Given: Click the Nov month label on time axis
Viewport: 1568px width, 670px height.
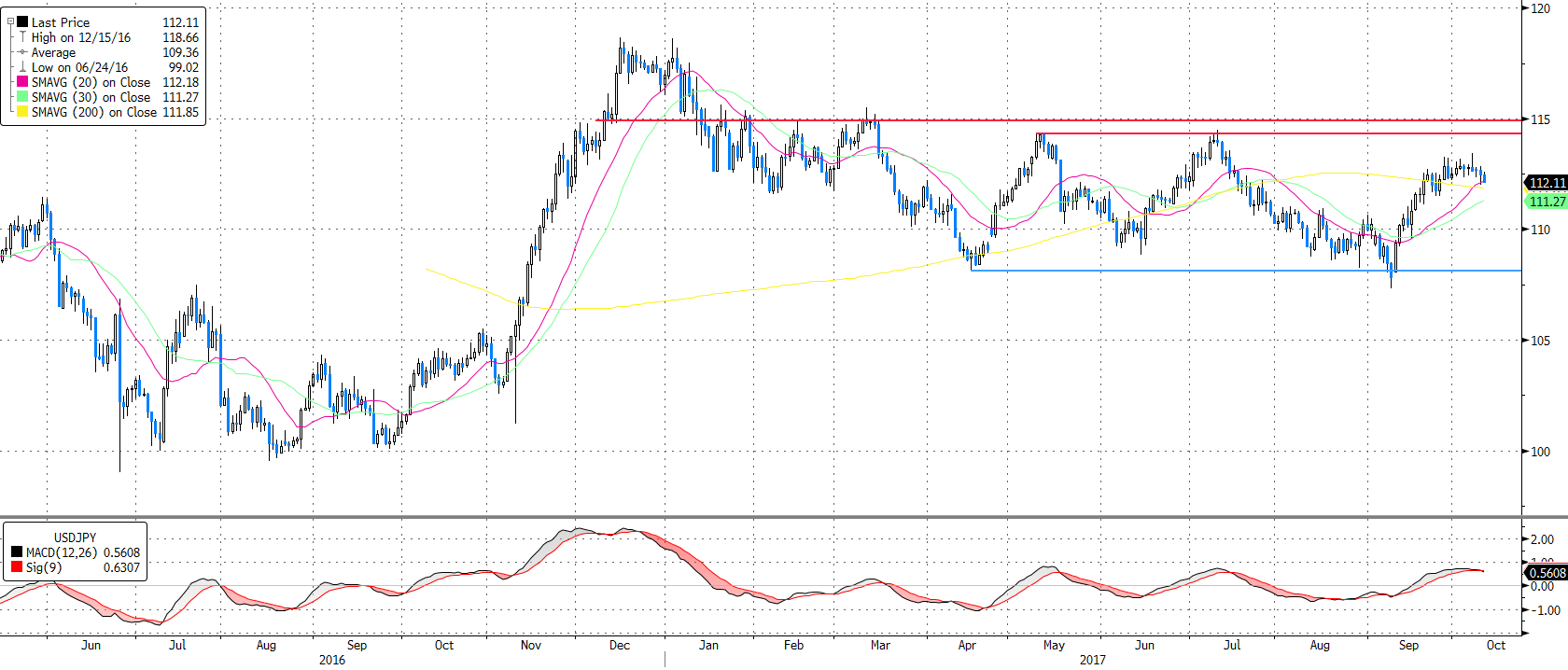Looking at the screenshot, I should 531,645.
